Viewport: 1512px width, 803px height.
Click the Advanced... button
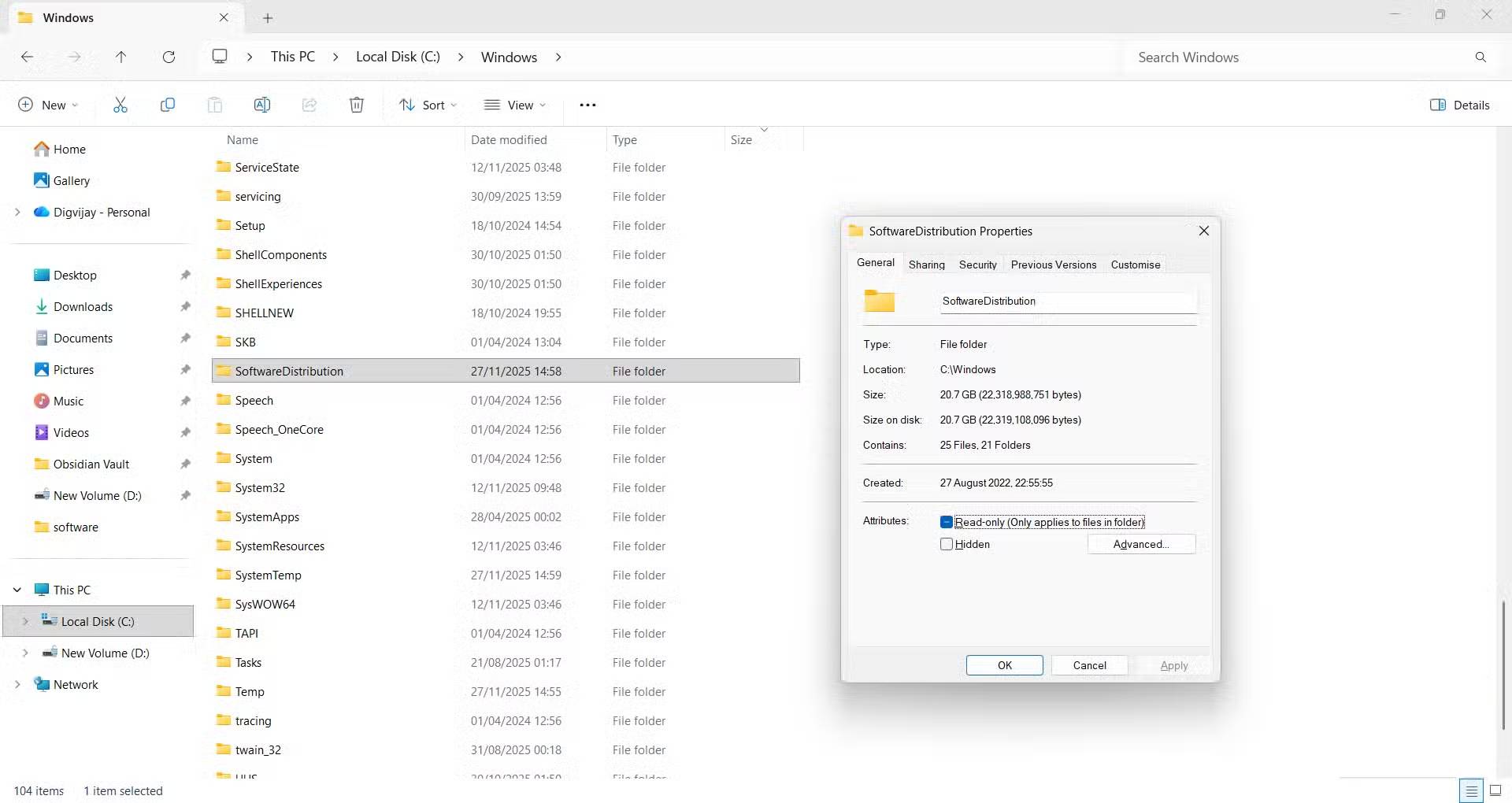(1141, 544)
